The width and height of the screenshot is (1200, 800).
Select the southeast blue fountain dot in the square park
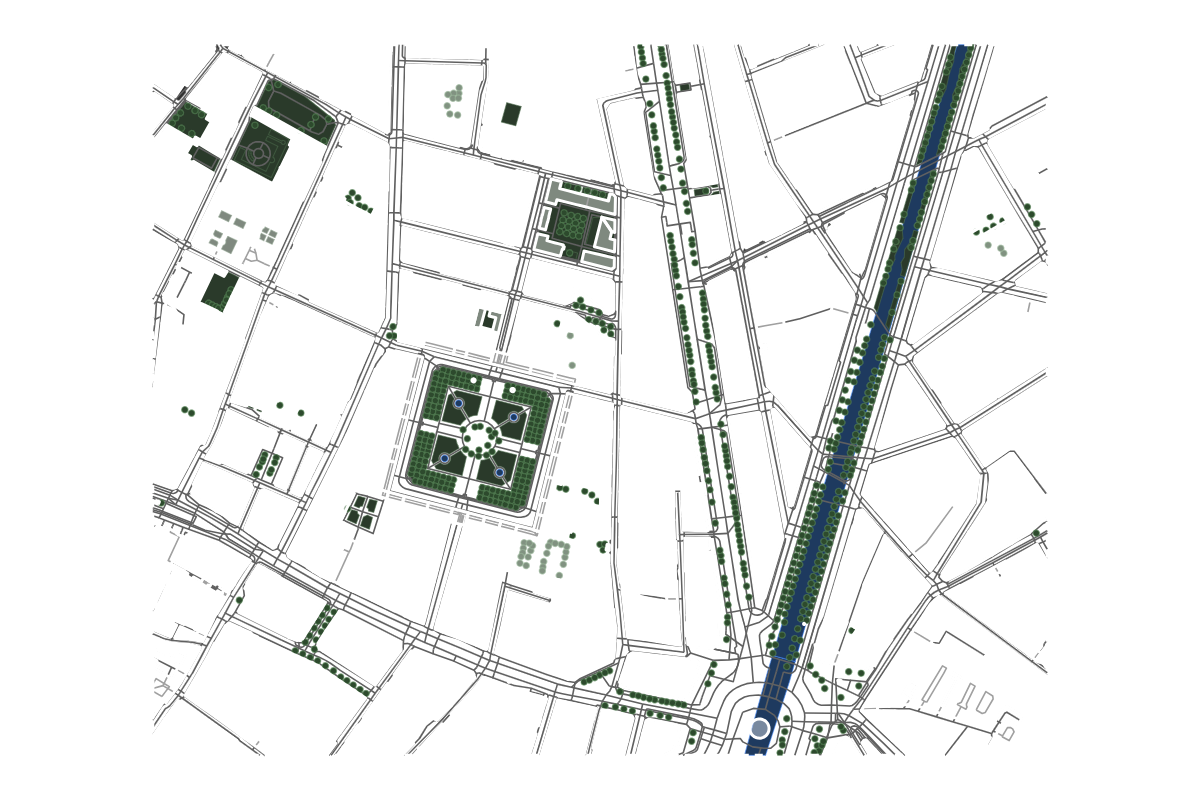(x=500, y=472)
